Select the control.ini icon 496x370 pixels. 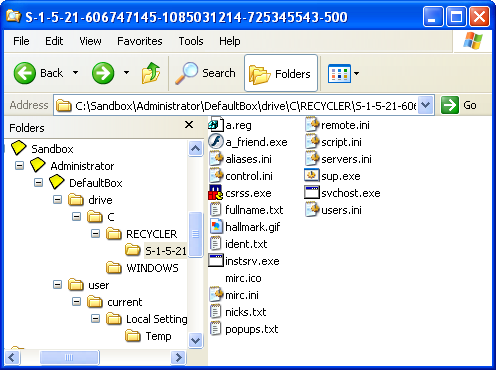click(x=215, y=176)
